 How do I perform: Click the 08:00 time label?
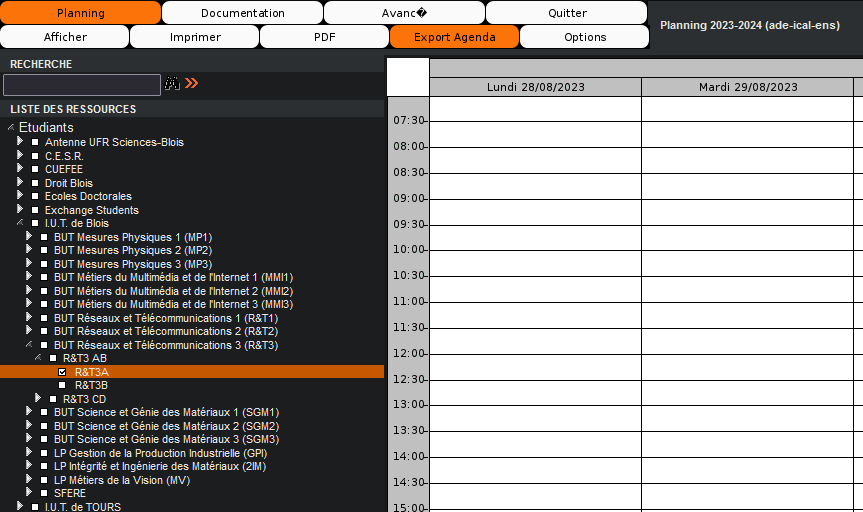408,146
